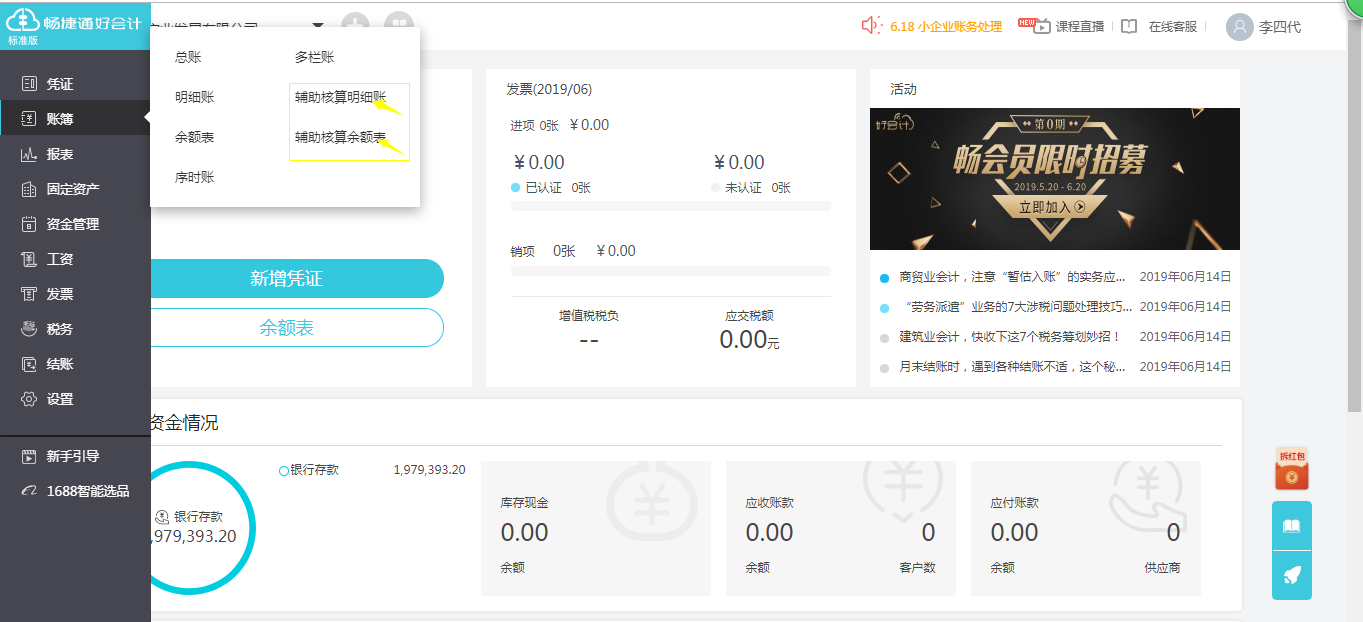Open the 报表 reports chart icon
1363x622 pixels.
[29, 154]
